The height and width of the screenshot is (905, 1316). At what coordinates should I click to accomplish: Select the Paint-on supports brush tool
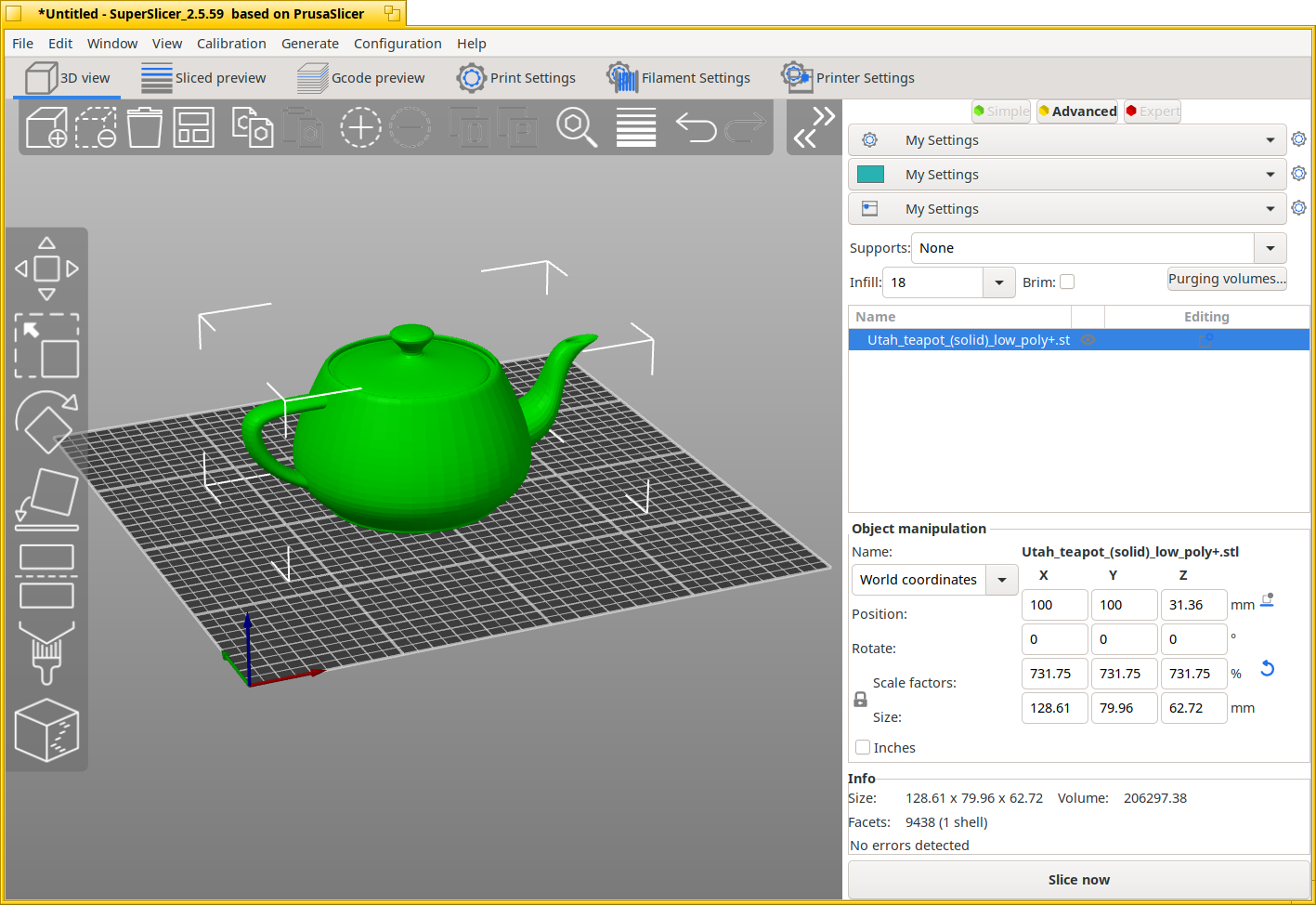coord(46,653)
